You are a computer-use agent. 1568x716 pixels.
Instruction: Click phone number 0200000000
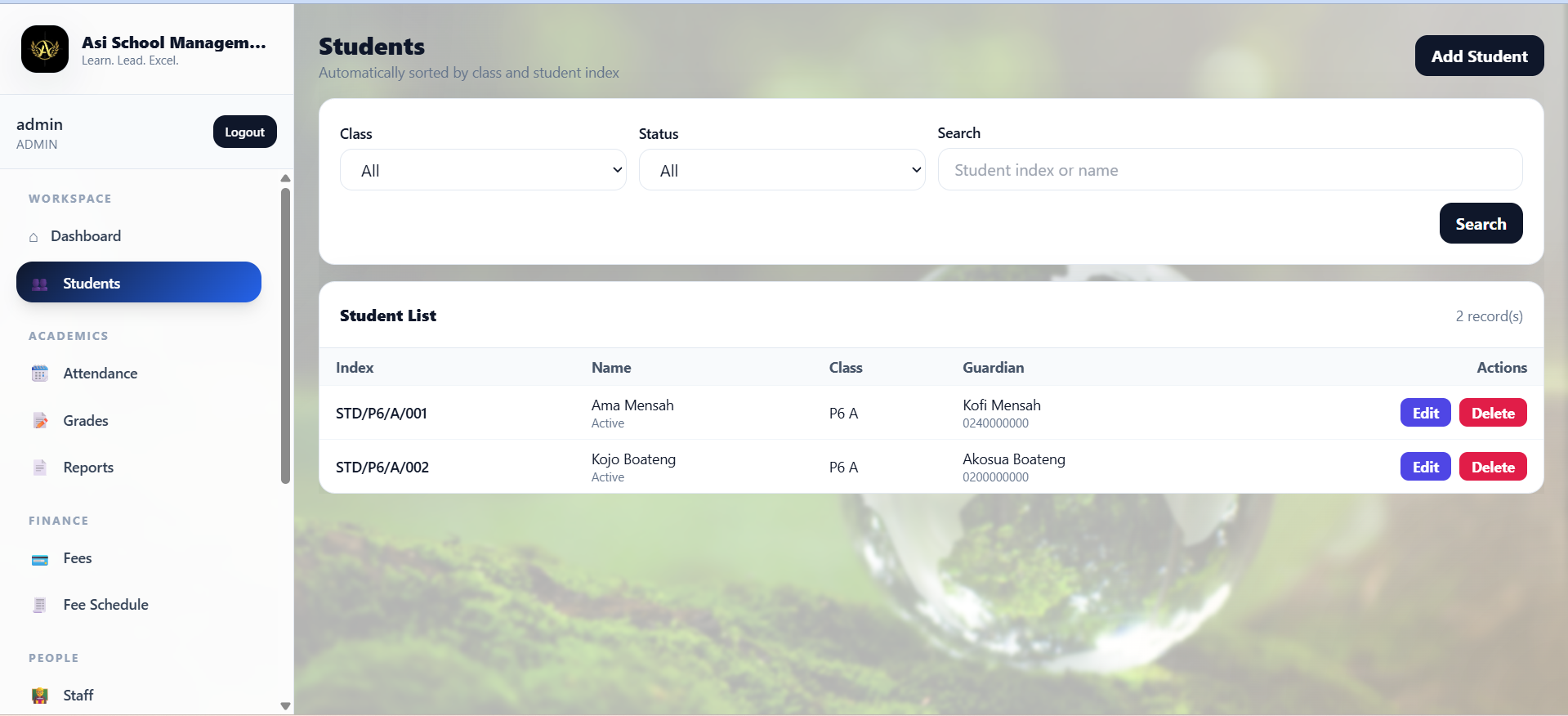click(995, 477)
